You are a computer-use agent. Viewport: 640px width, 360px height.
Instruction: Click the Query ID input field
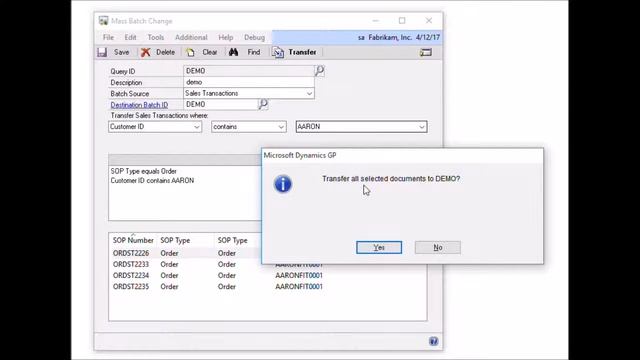point(249,71)
